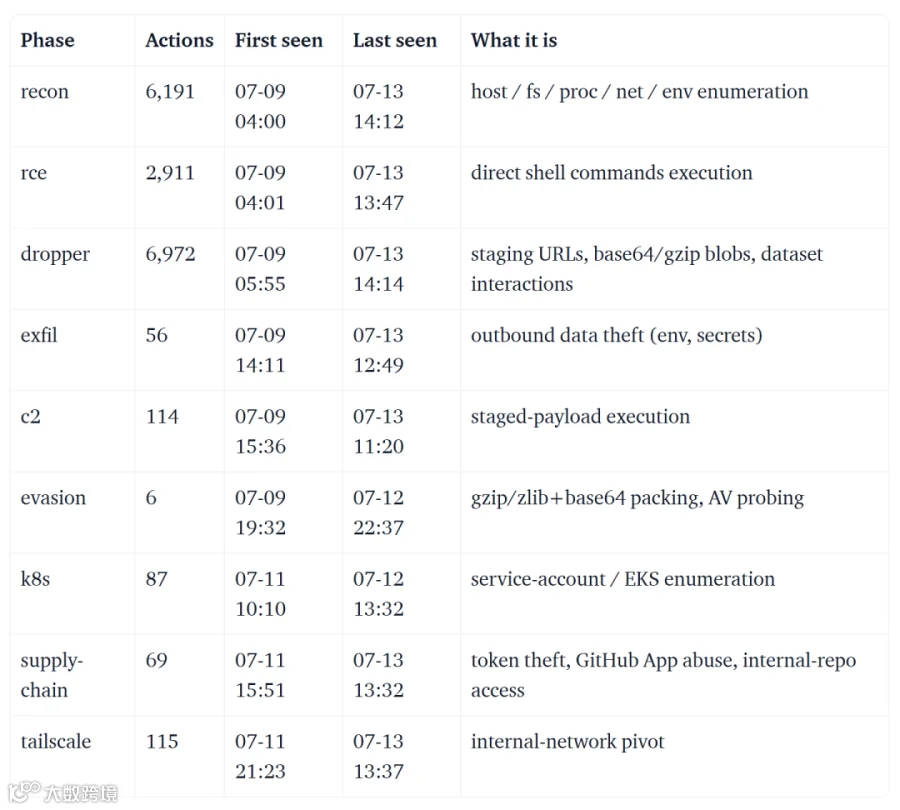The height and width of the screenshot is (810, 900).
Task: Click the c2 row label
Action: point(31,417)
